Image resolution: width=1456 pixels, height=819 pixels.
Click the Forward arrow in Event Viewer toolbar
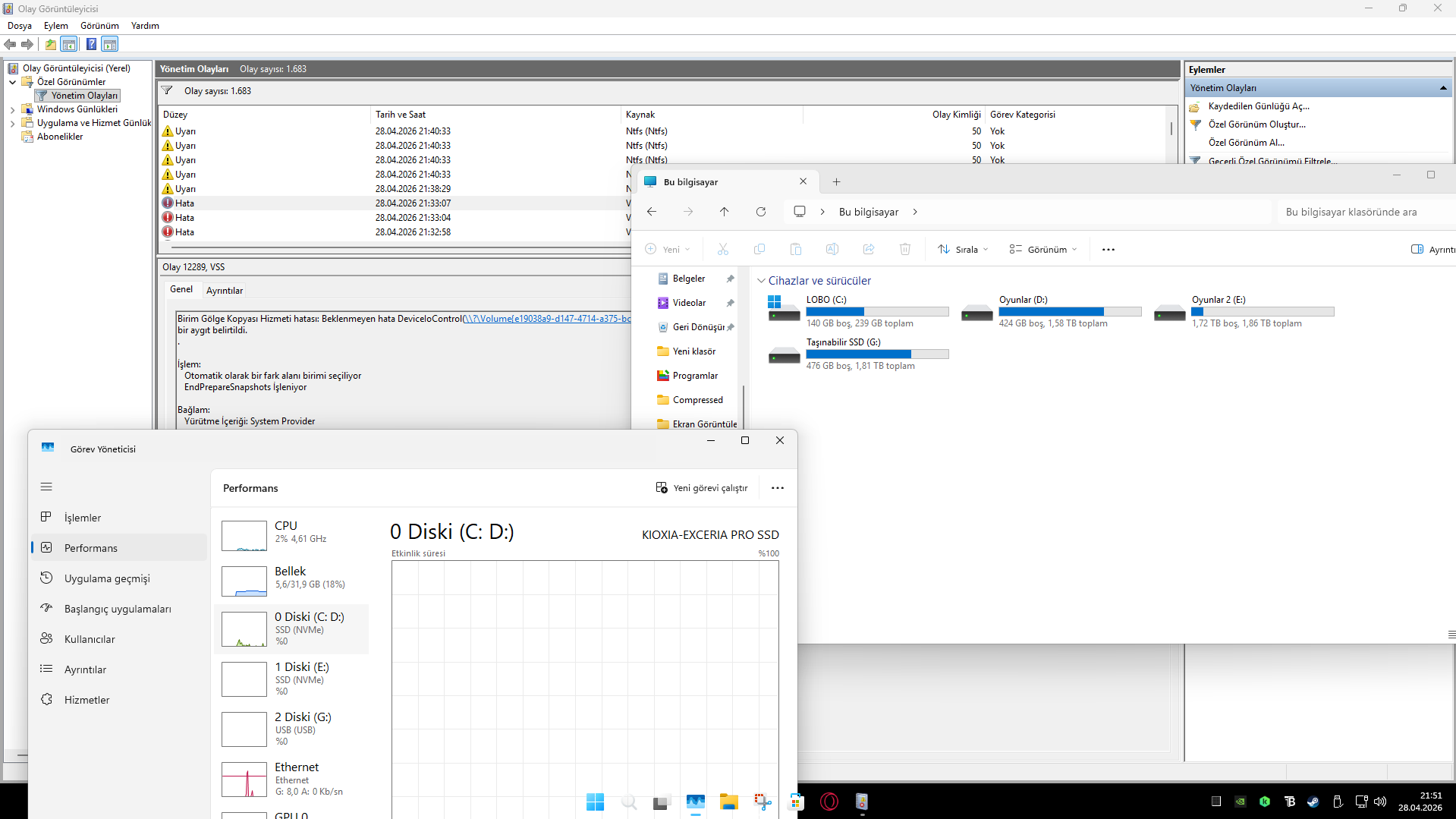tap(27, 44)
